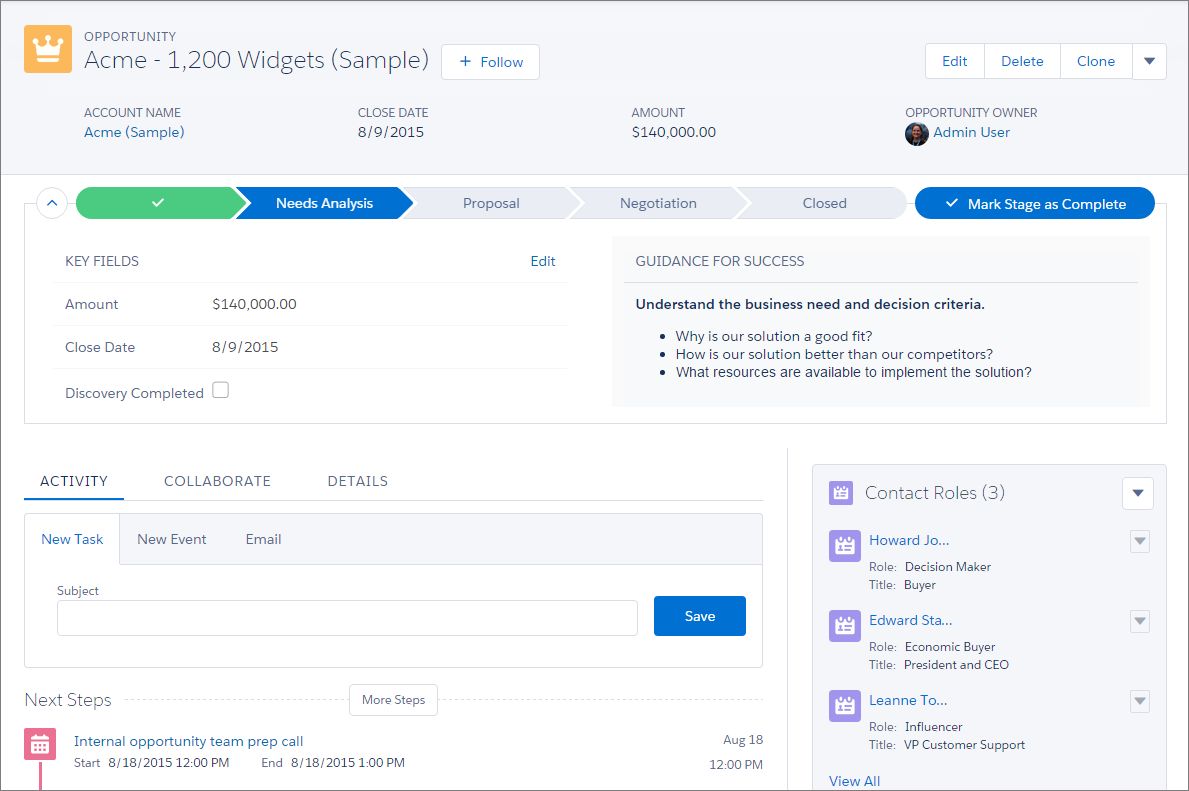Click the completed green checkmark stage
Screen dimensions: 1189x791
point(157,203)
